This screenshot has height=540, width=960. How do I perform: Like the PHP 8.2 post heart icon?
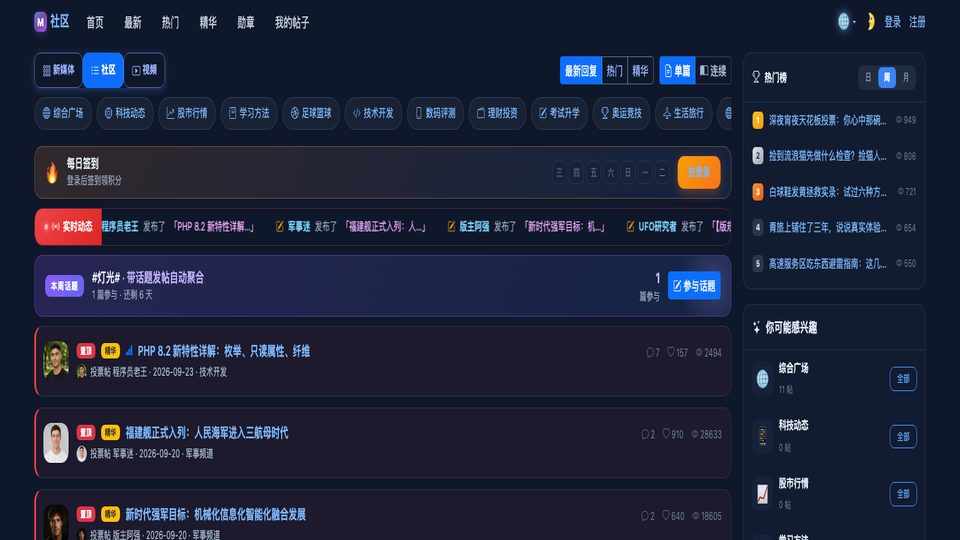[670, 352]
